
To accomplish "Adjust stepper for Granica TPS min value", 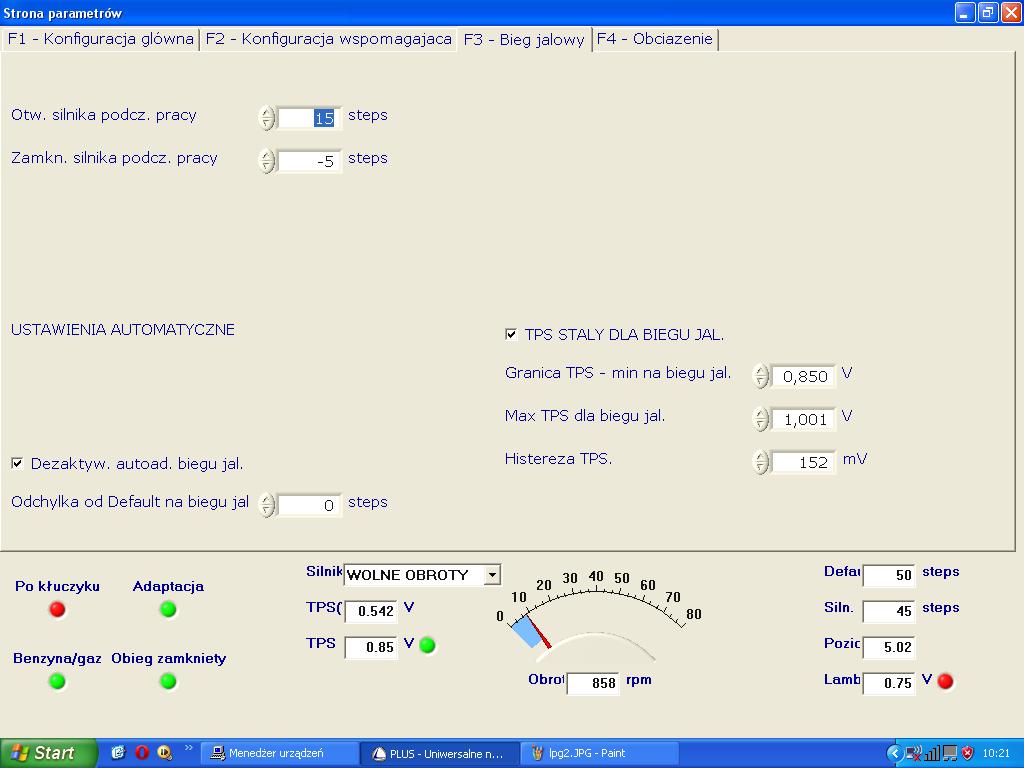I will [x=761, y=376].
